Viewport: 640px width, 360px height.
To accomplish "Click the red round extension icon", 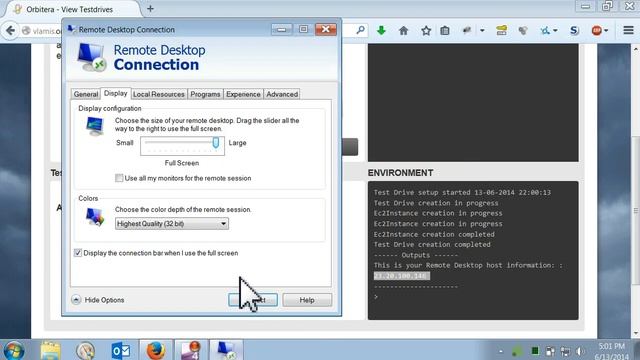I will point(596,31).
